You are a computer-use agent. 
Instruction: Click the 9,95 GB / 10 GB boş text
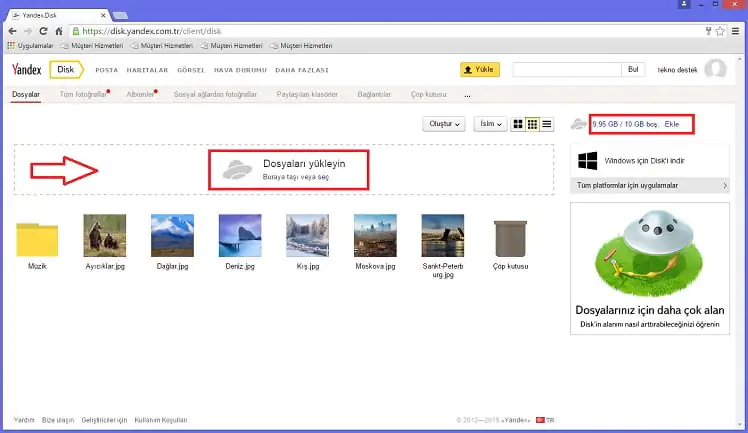pyautogui.click(x=625, y=124)
